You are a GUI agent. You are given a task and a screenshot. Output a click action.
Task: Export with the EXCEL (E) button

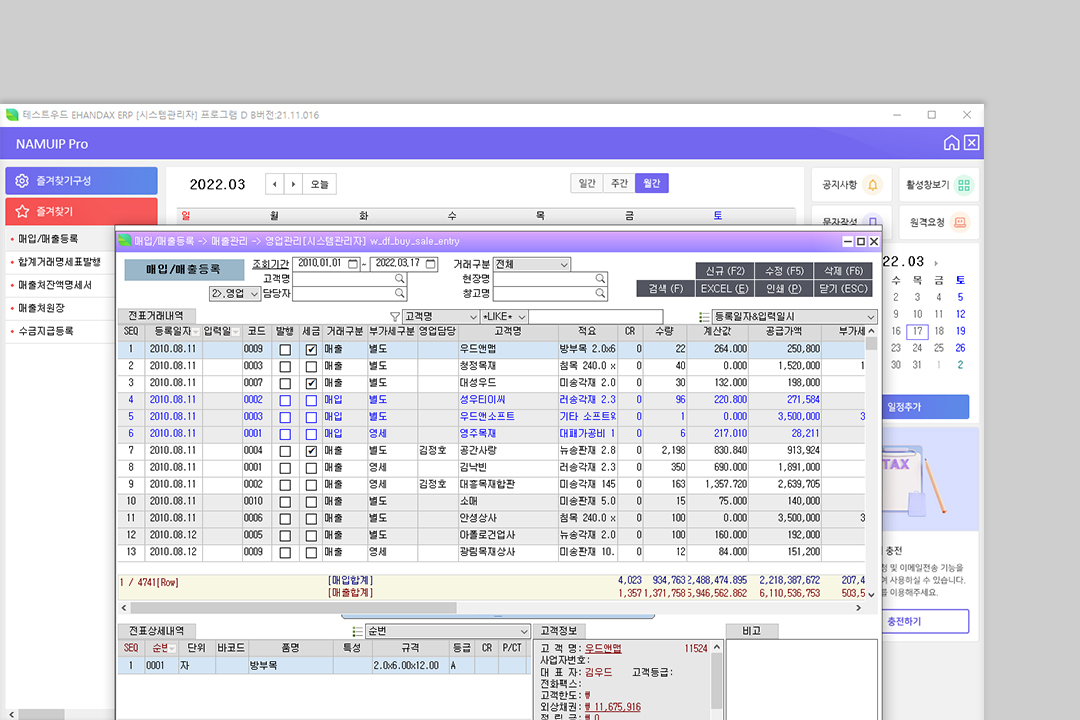[725, 289]
